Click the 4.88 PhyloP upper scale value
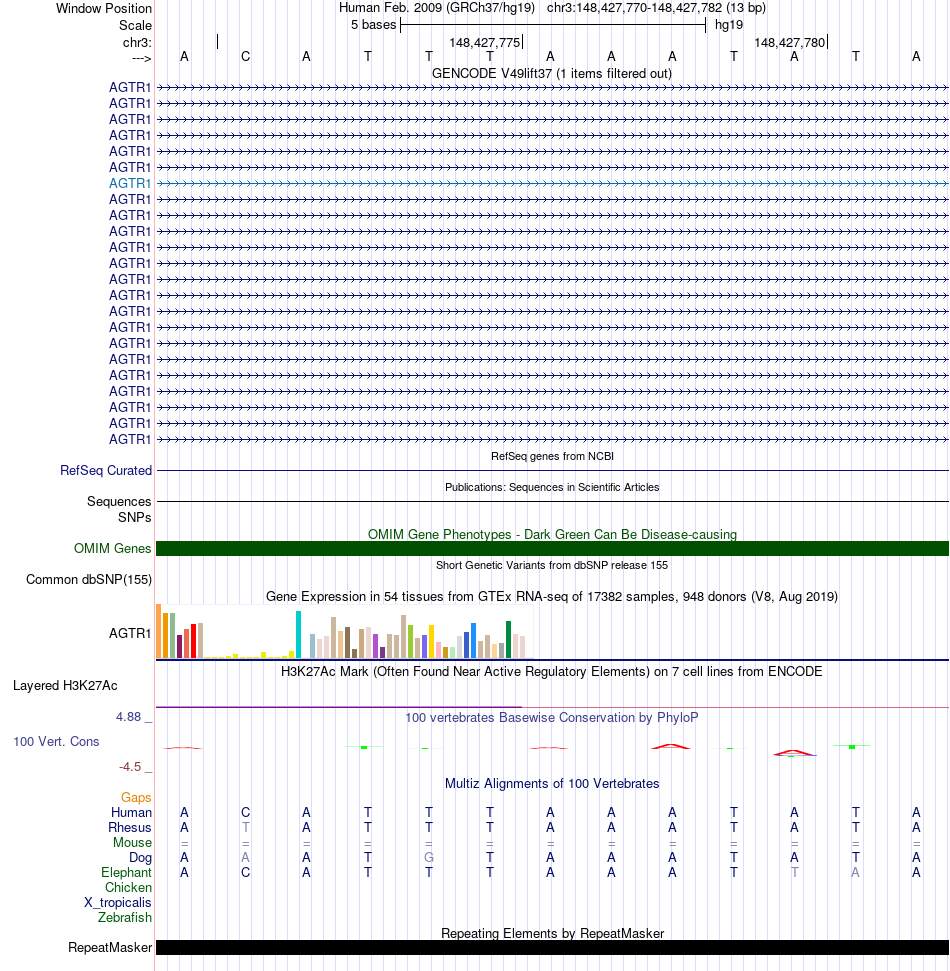This screenshot has width=950, height=971. click(129, 717)
